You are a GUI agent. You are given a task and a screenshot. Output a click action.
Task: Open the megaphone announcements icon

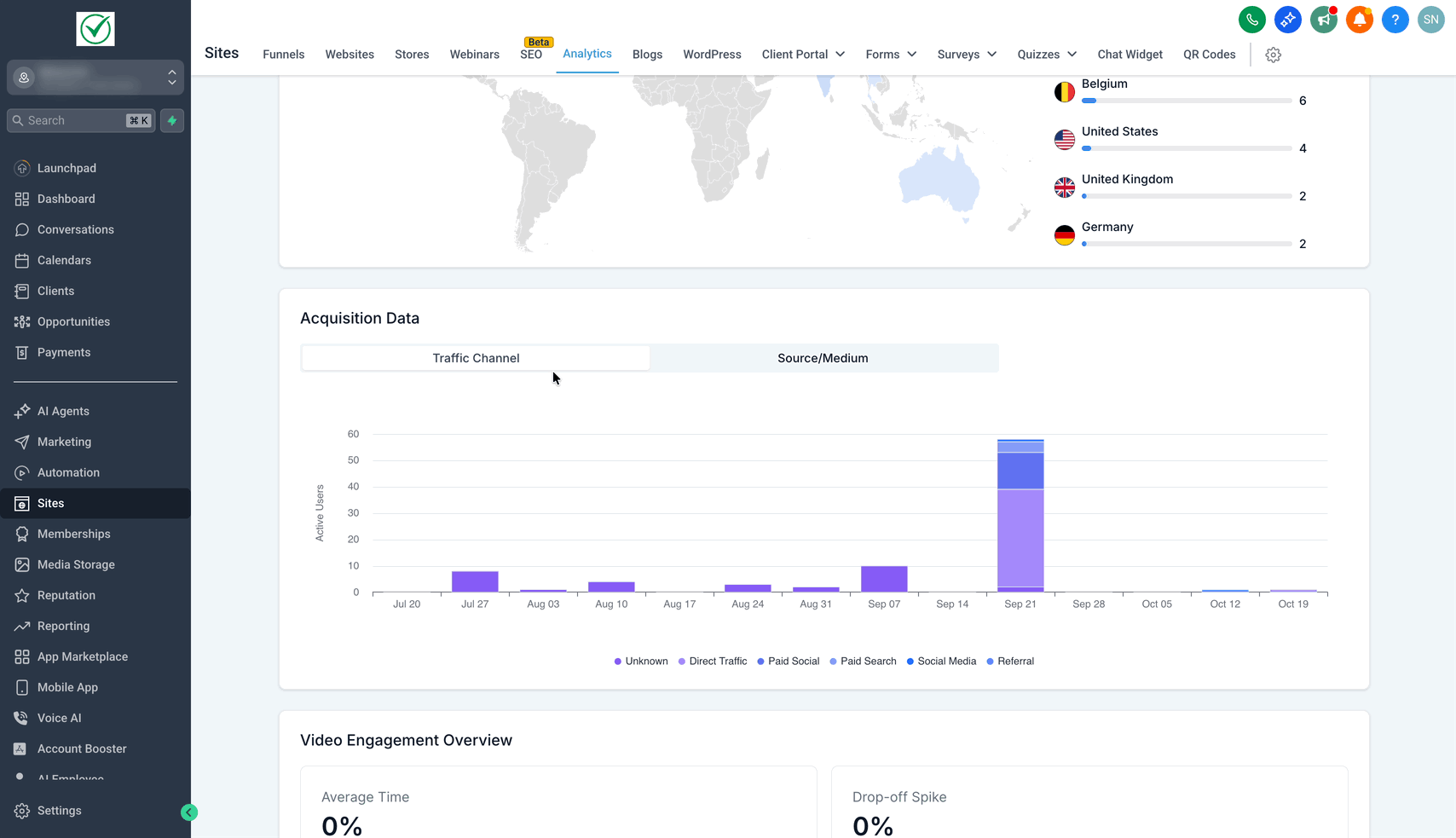tap(1323, 20)
